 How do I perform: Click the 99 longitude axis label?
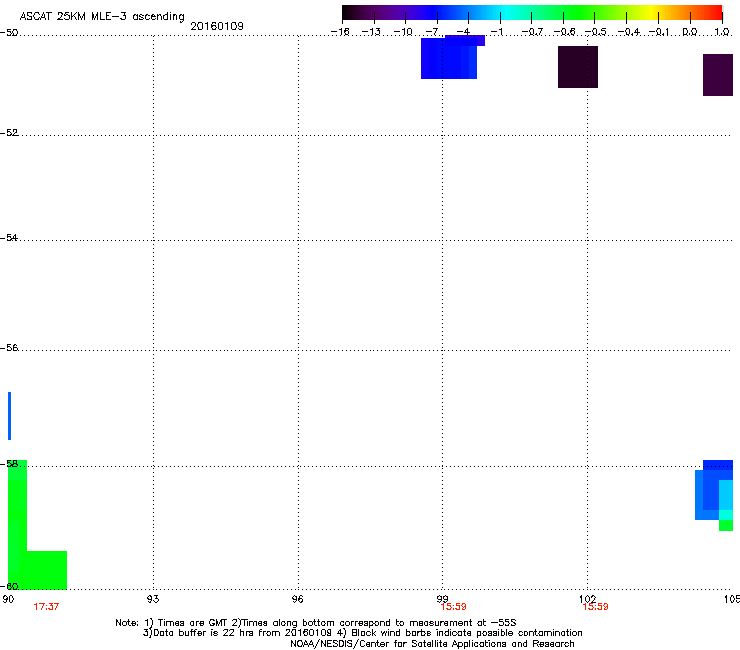[x=442, y=599]
